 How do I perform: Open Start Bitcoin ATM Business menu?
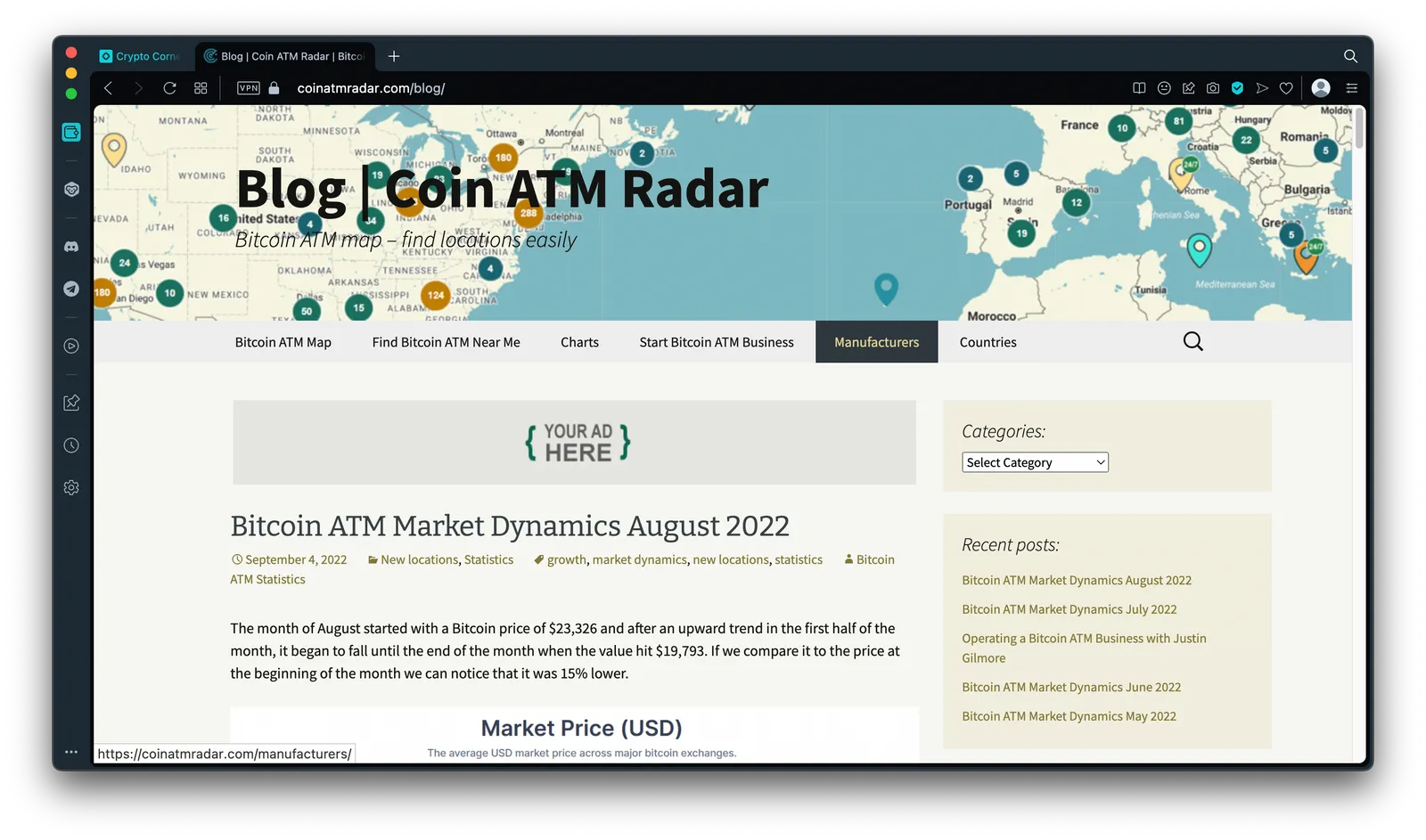[x=717, y=342]
